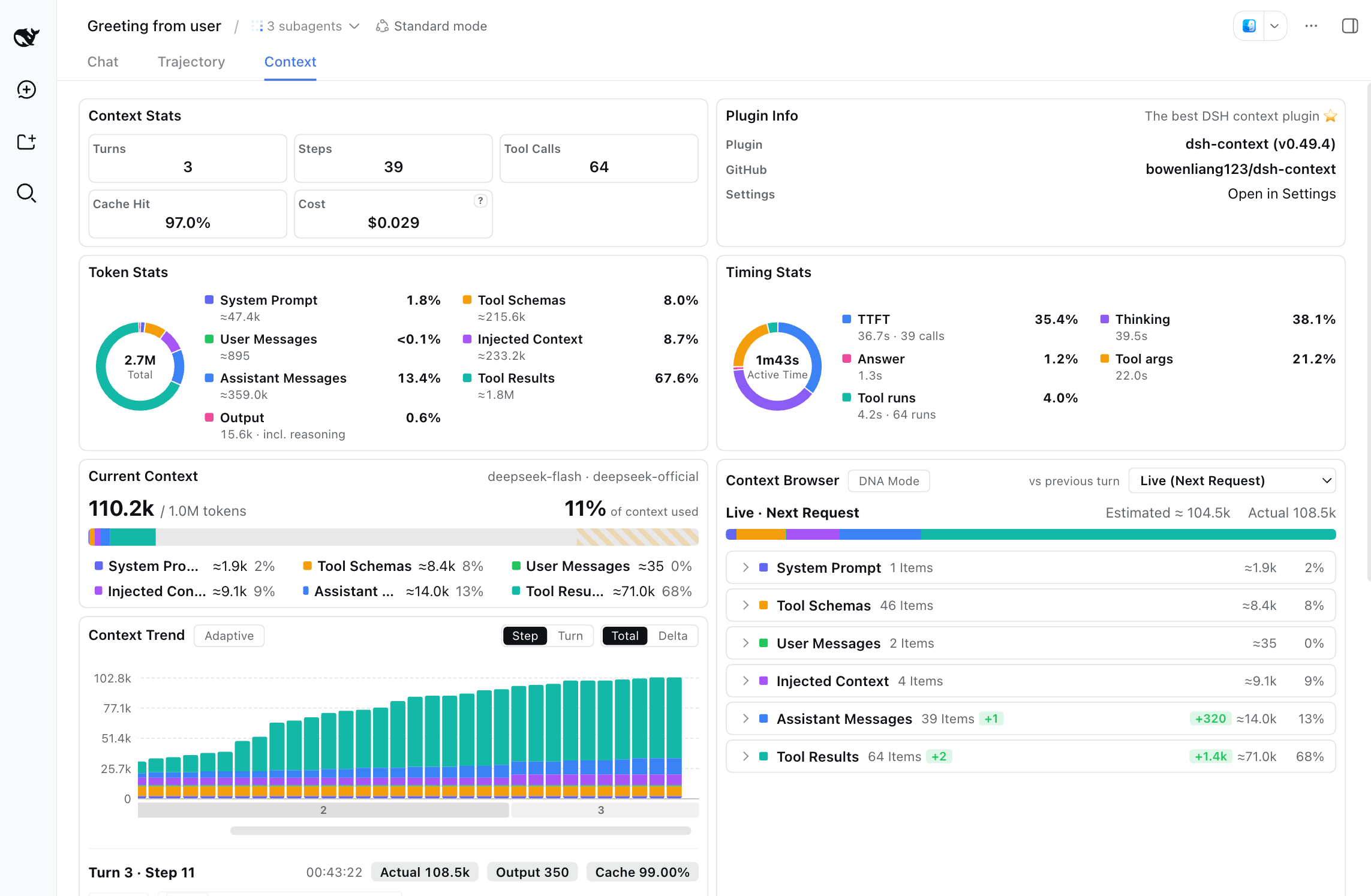
Task: Toggle the right side panel icon
Action: (x=1349, y=26)
